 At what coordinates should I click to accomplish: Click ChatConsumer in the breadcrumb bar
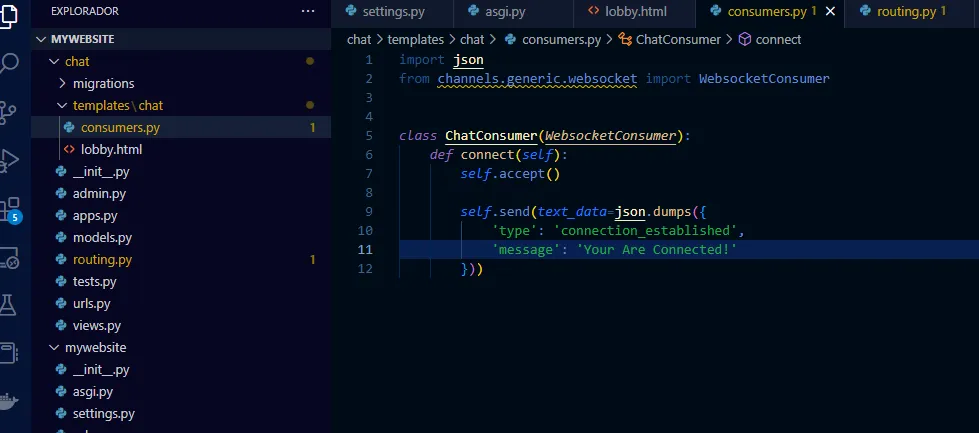tap(677, 40)
